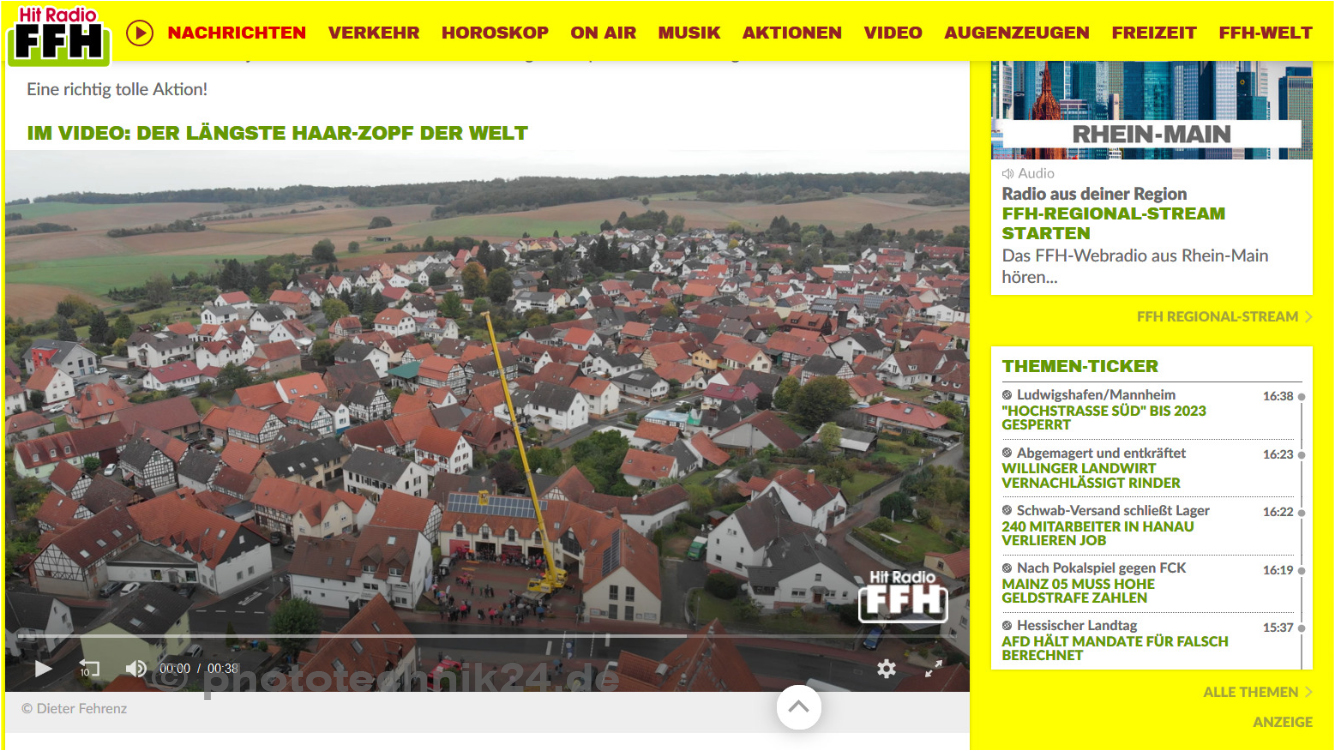Open the AKTIONEN menu

(x=792, y=33)
